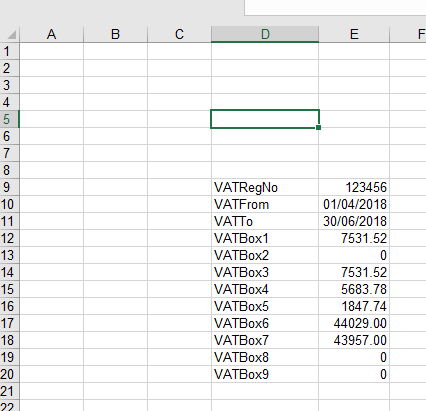Select cell with value 44029.00
Viewport: 426px width, 411px height.
tap(354, 323)
